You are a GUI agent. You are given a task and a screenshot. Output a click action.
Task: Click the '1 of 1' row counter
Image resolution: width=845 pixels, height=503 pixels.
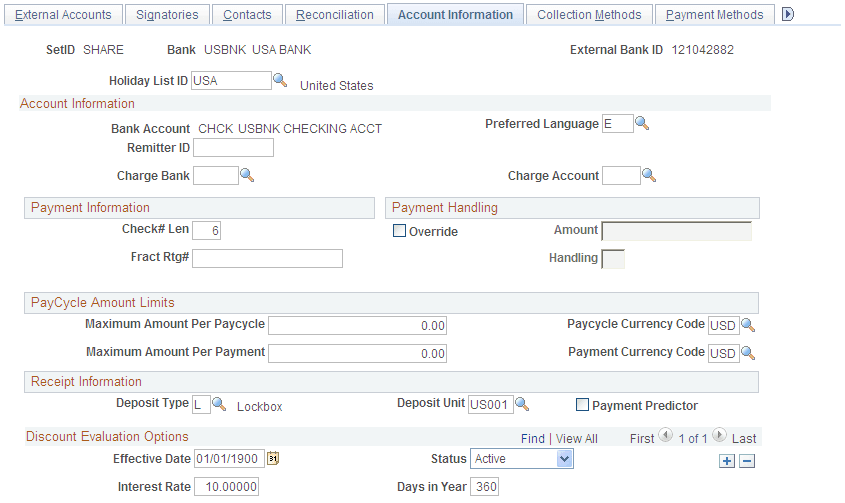point(692,439)
